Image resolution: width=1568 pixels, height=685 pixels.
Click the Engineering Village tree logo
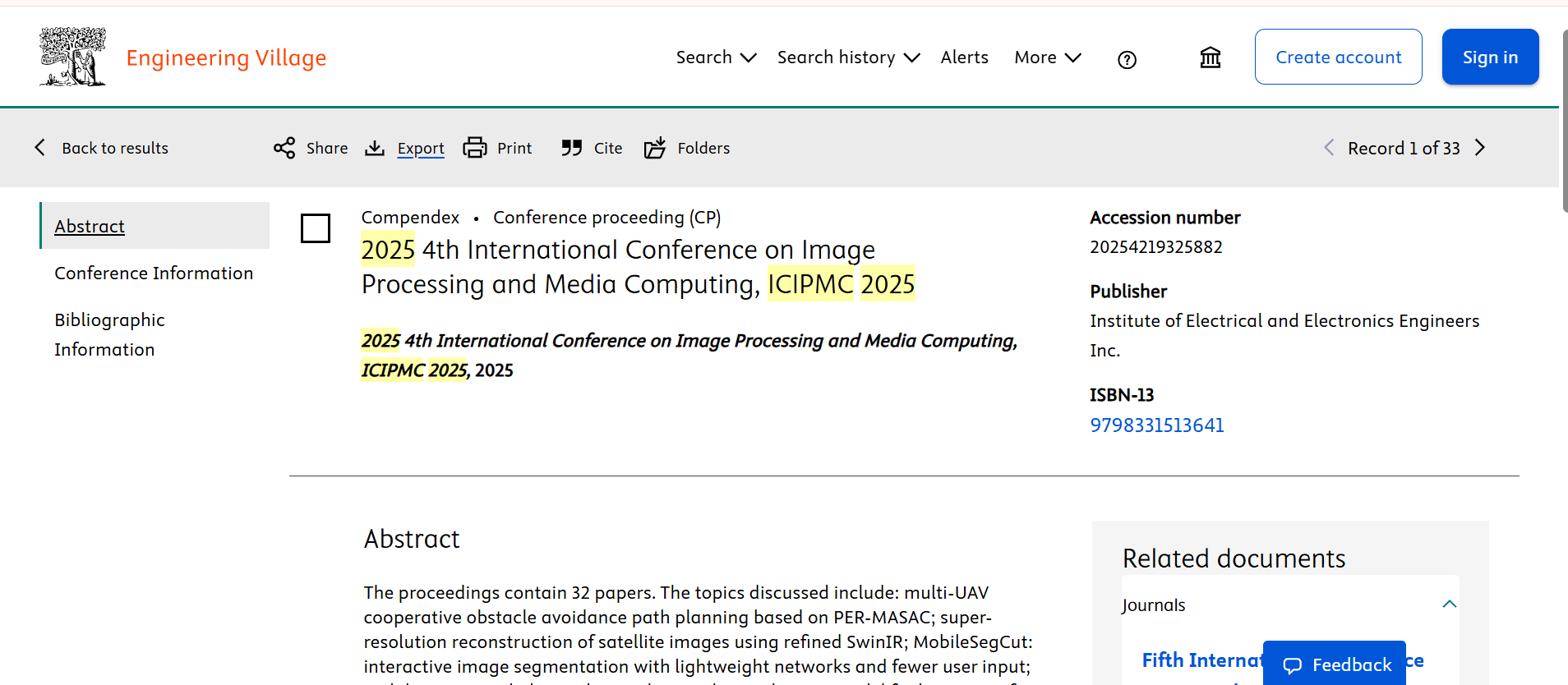click(73, 57)
